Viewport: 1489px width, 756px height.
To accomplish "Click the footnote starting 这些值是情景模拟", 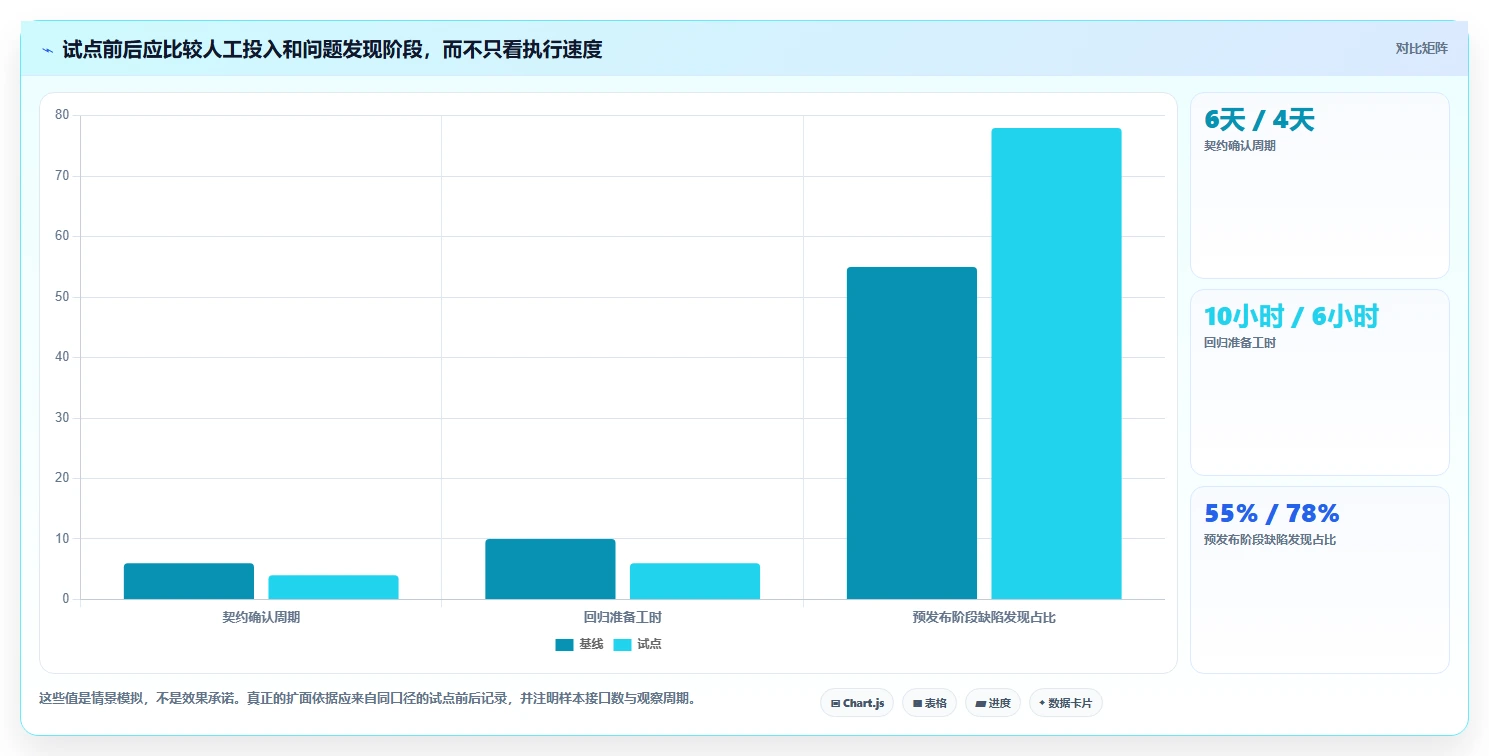I will 367,698.
